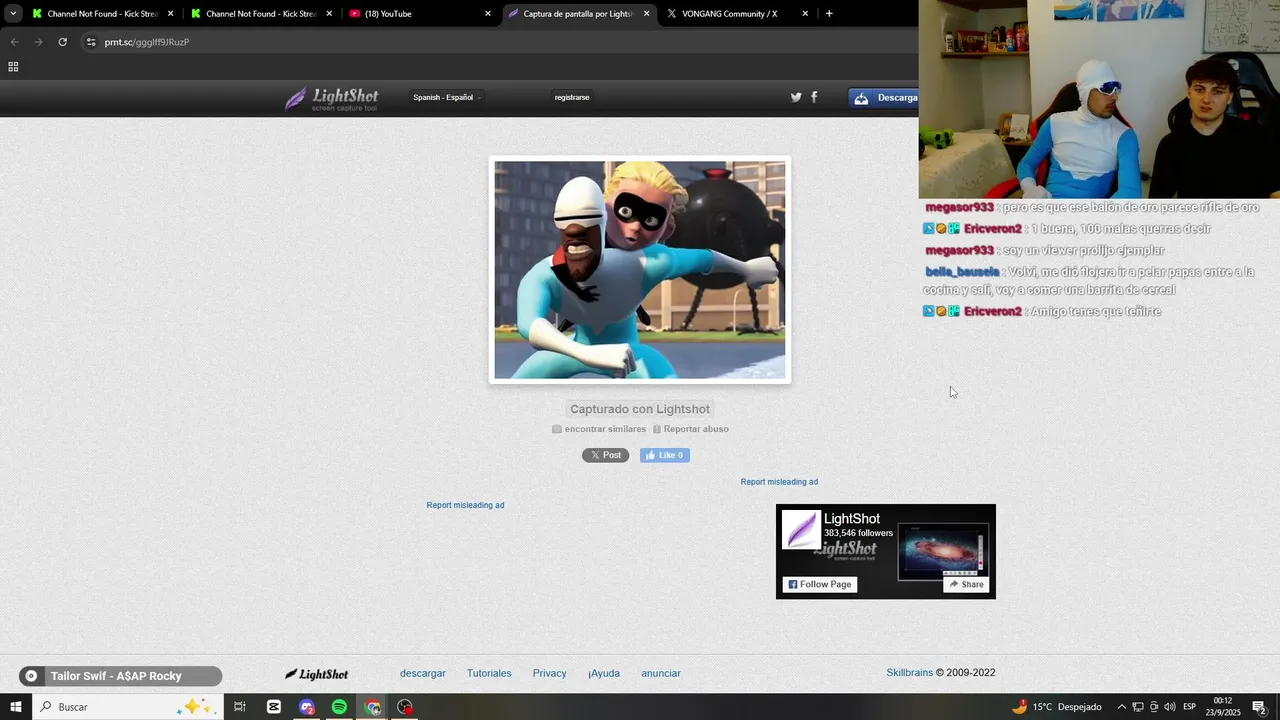Expand the hidden system tray icons chevron

pyautogui.click(x=1121, y=707)
